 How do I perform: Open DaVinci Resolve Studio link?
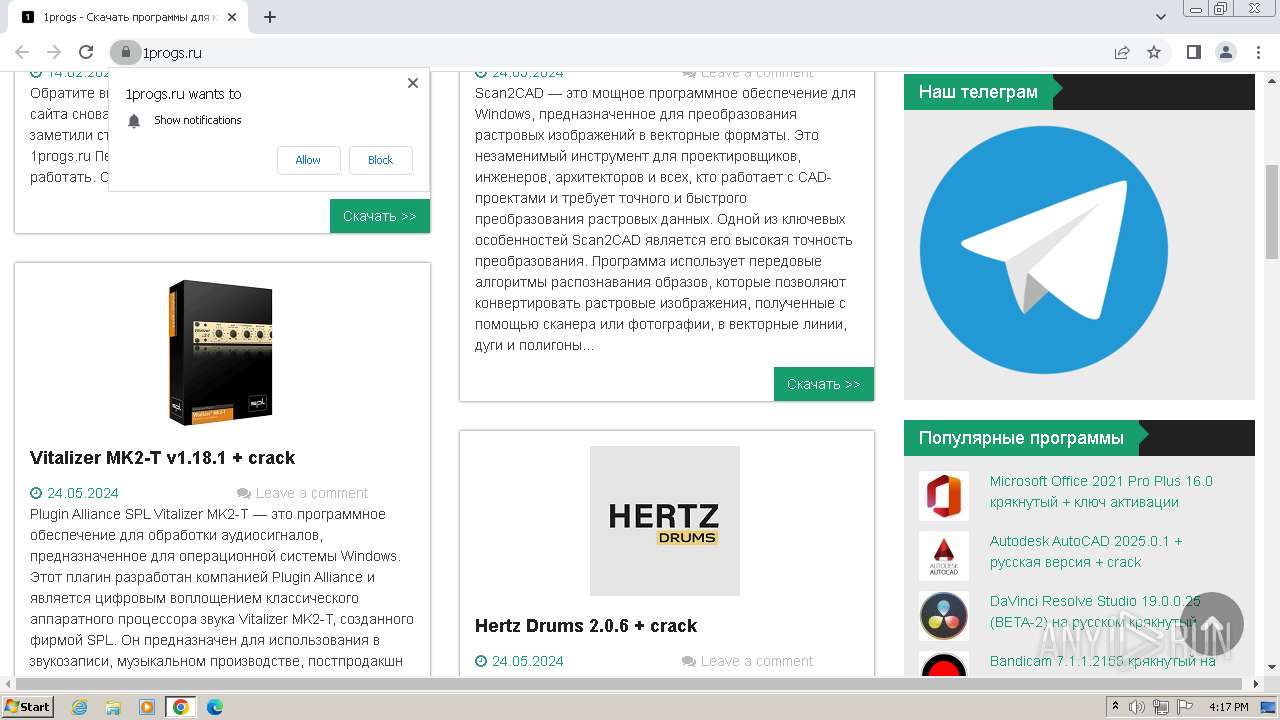(1095, 612)
